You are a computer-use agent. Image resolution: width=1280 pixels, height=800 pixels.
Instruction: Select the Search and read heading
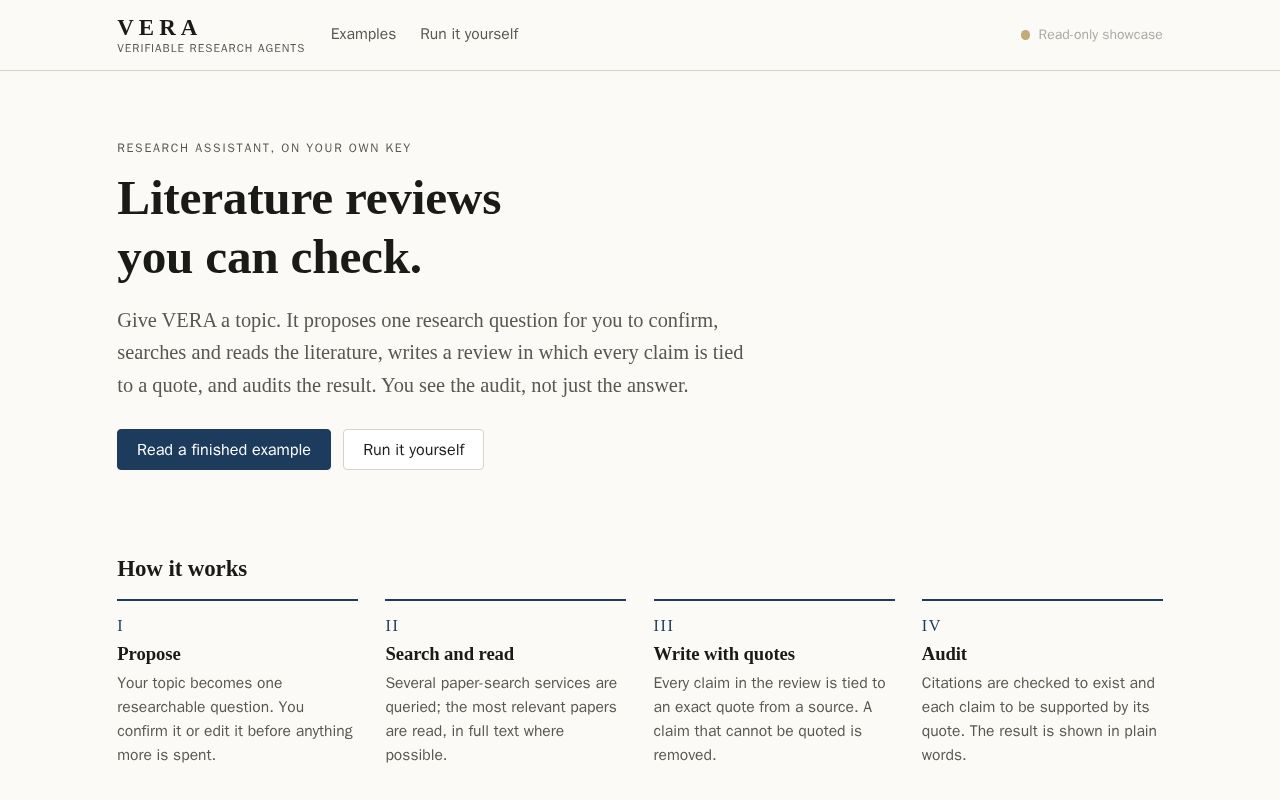point(449,654)
